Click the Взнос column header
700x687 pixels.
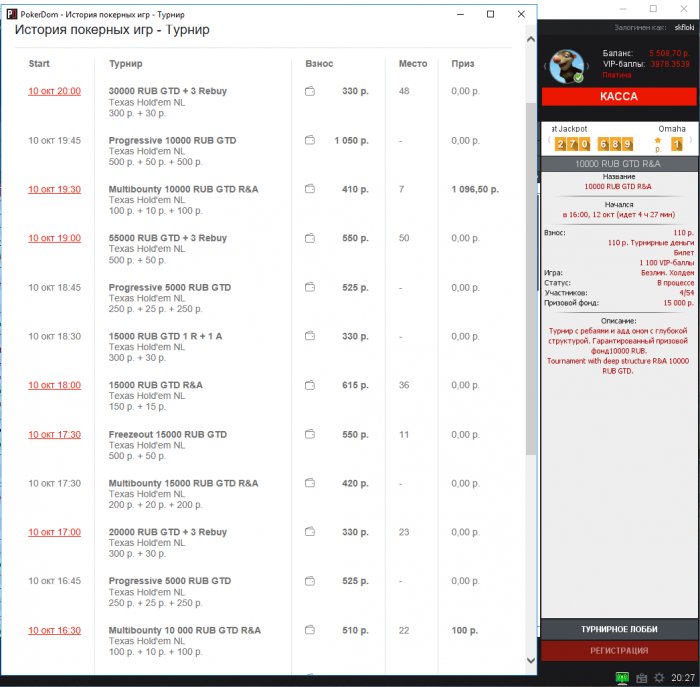319,63
